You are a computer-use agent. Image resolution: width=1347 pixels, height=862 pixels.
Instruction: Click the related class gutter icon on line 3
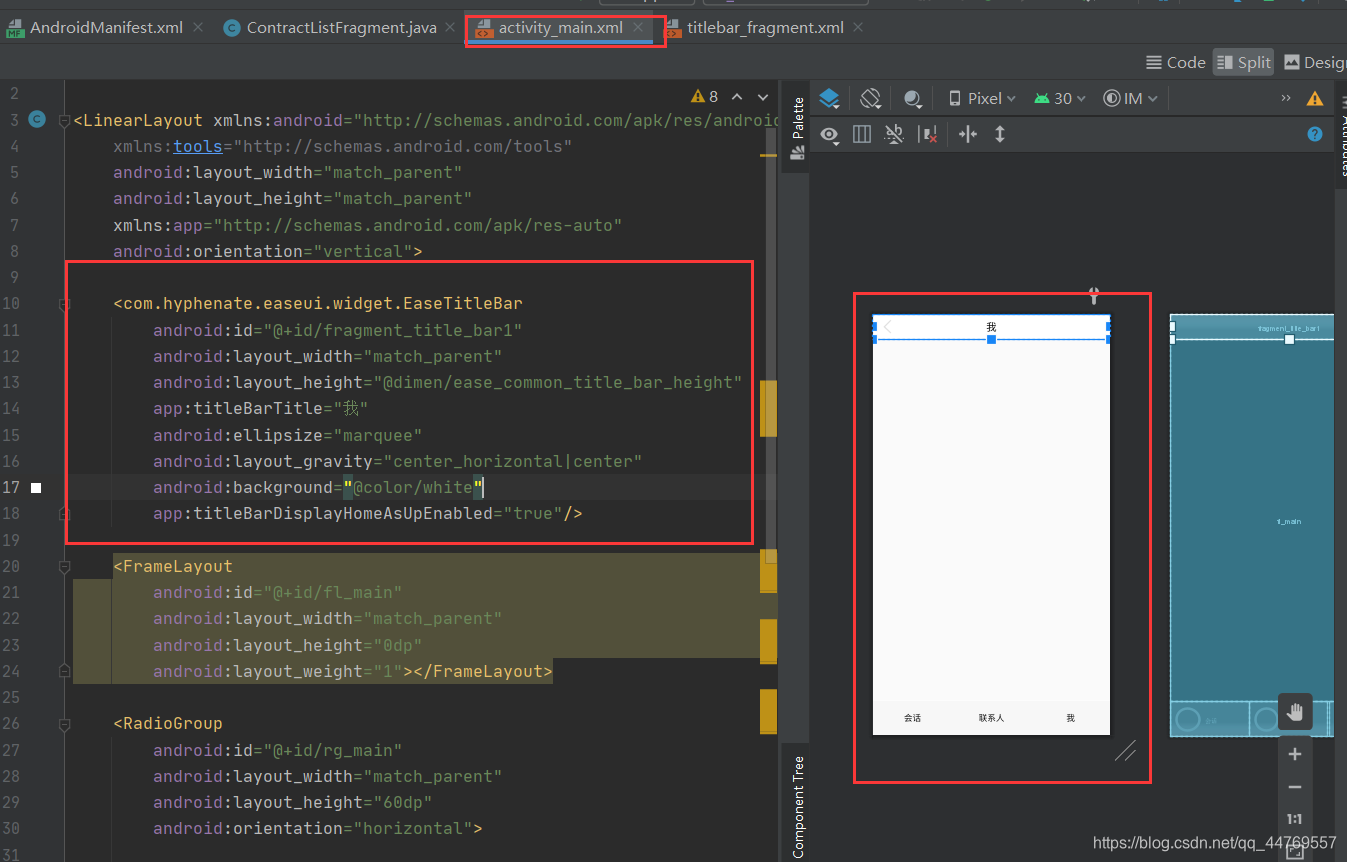point(37,119)
